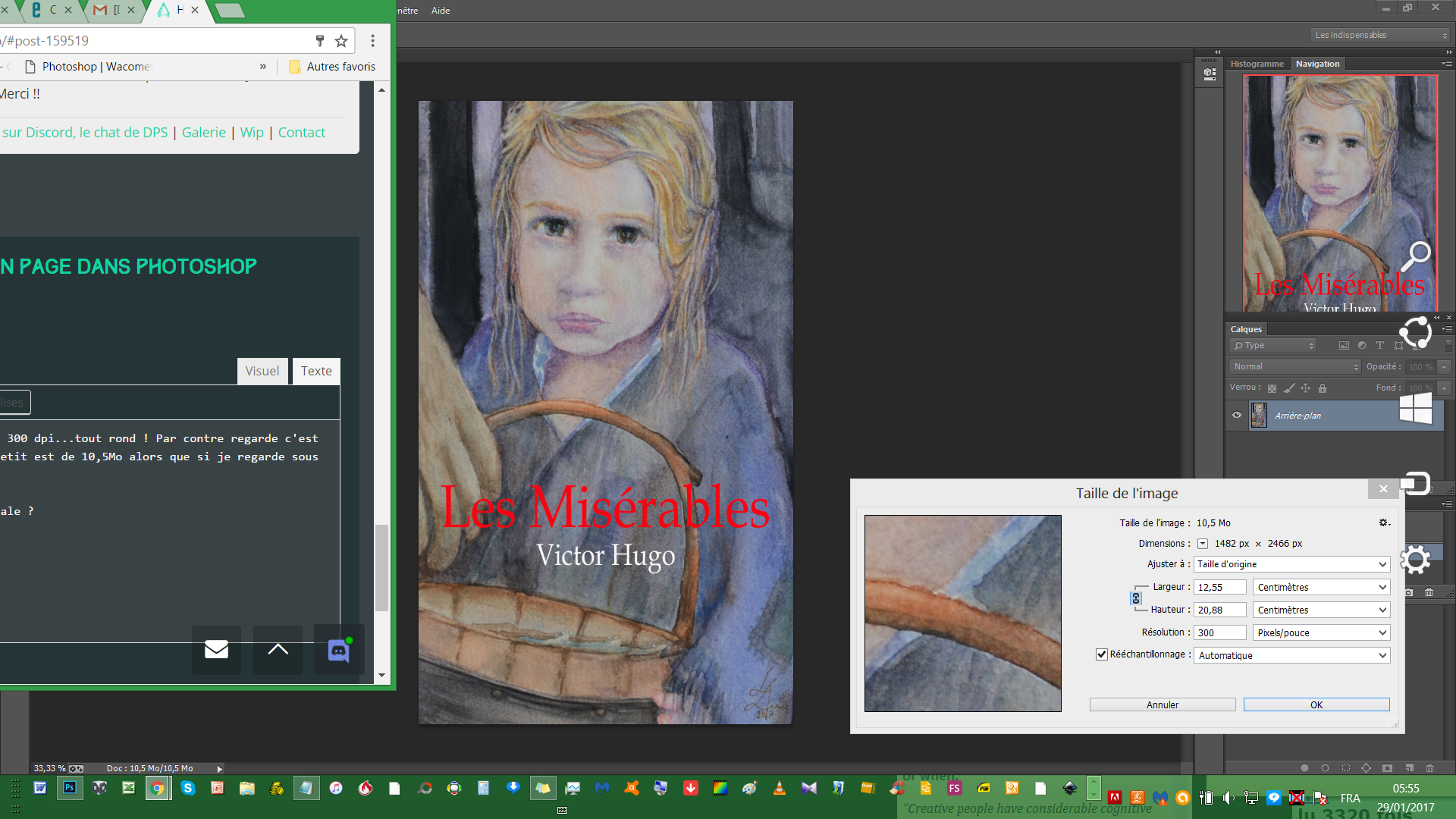The width and height of the screenshot is (1456, 819).
Task: Switch to the Histogramme tab
Action: (x=1257, y=64)
